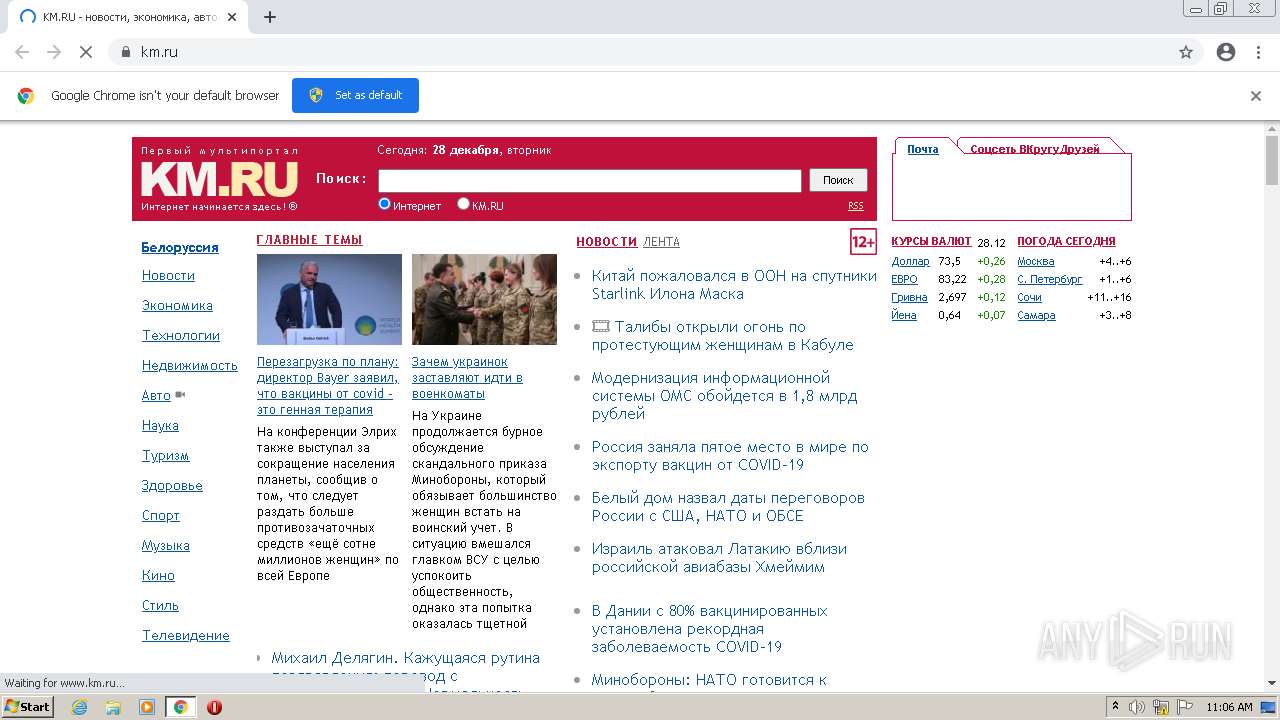Open the Технологии section
Screen dimensions: 1280x720
point(181,335)
